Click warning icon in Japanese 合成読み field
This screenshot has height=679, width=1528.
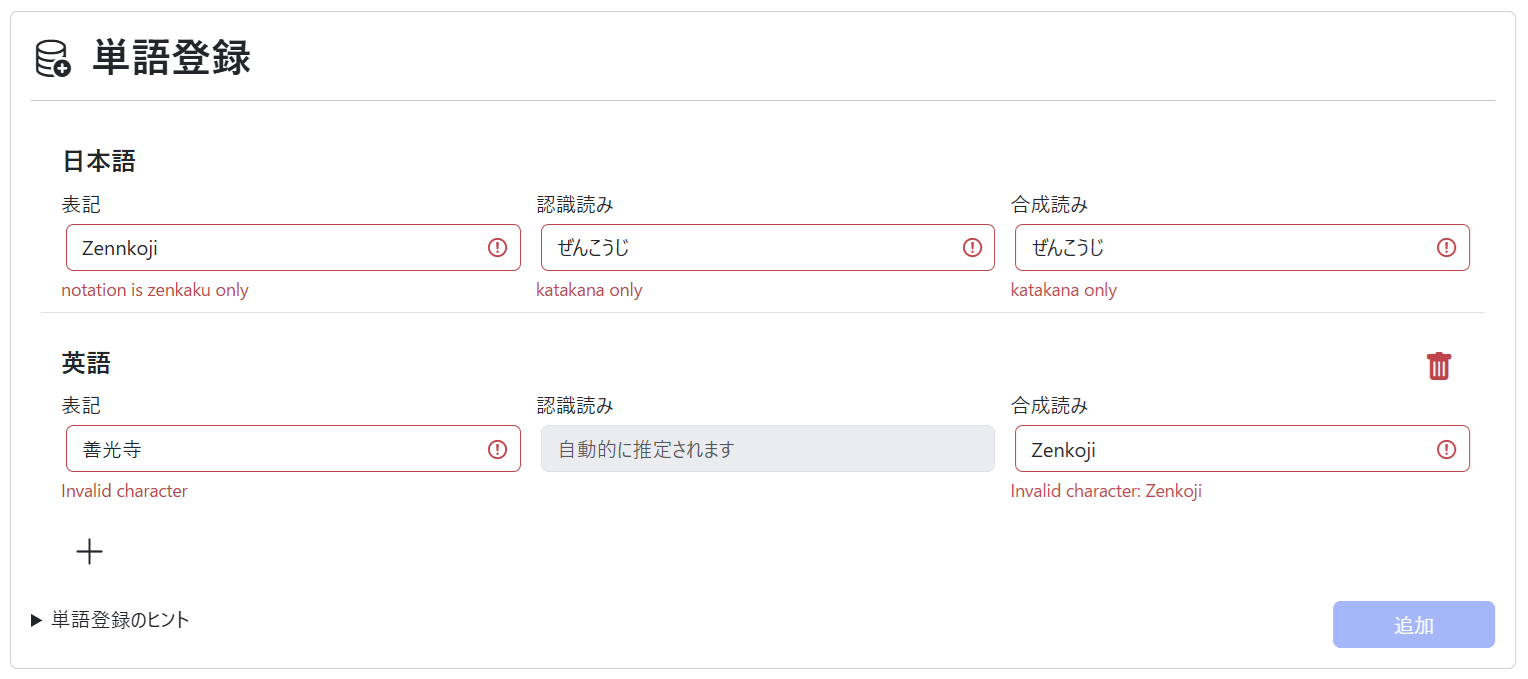click(x=1446, y=248)
